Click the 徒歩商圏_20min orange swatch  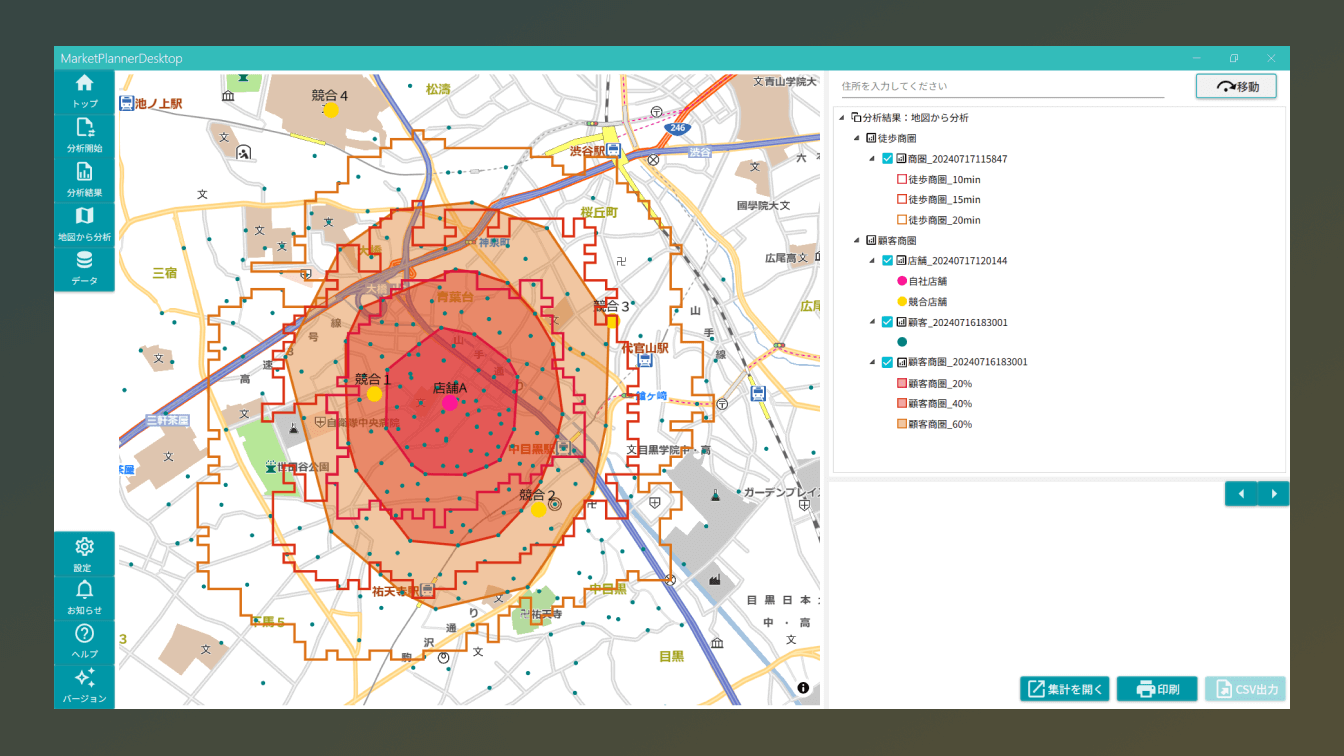point(902,220)
